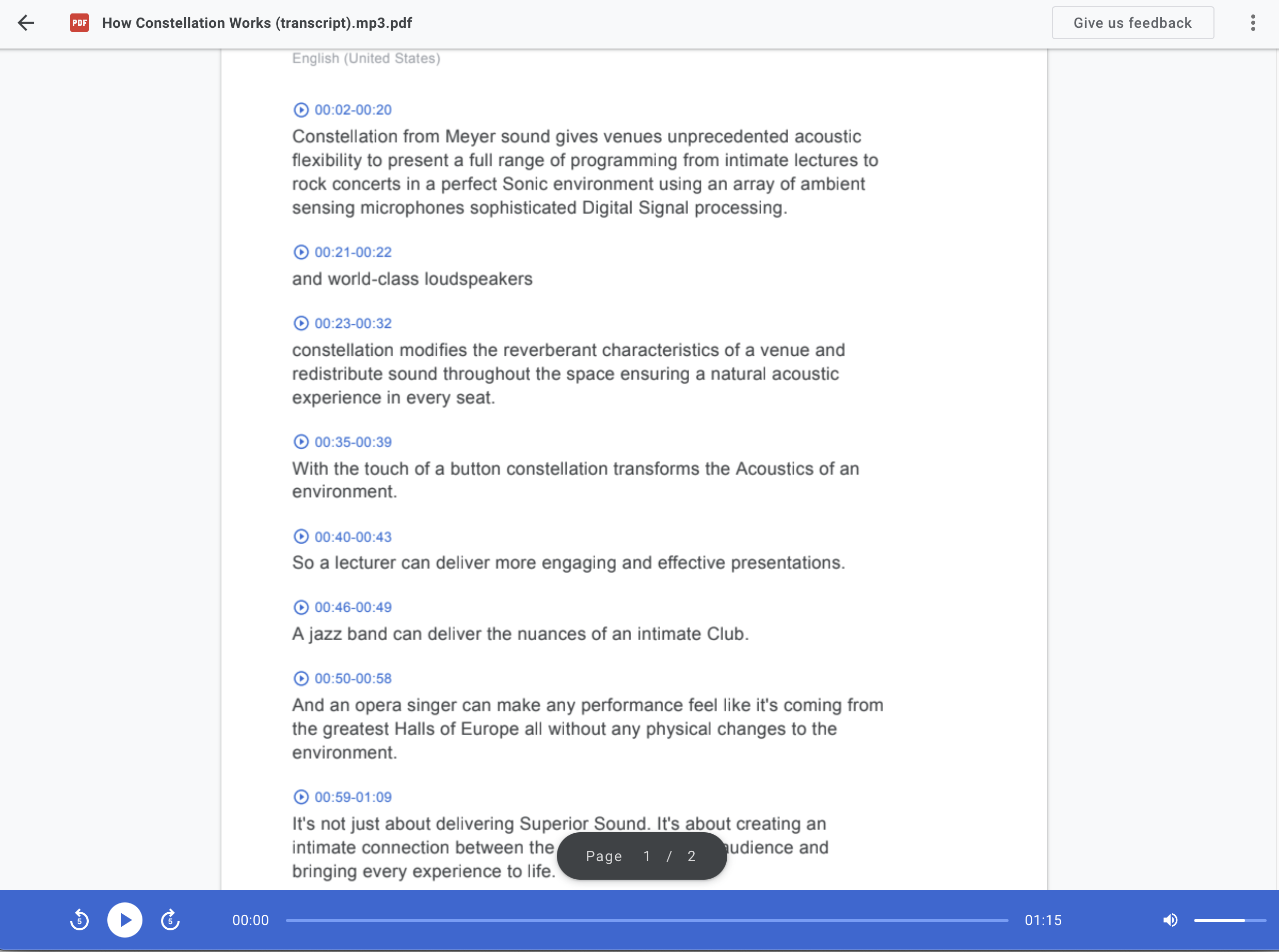Mute audio with the speaker icon
The height and width of the screenshot is (952, 1279).
point(1170,919)
